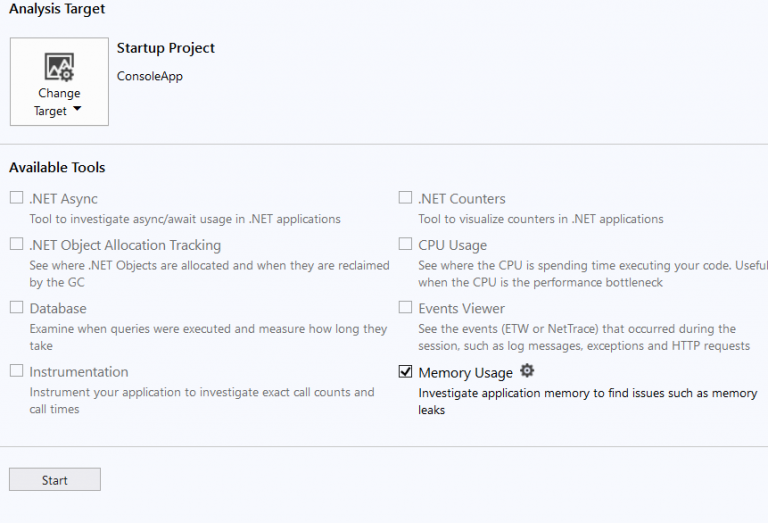Click the CPU Usage tool label

452,245
